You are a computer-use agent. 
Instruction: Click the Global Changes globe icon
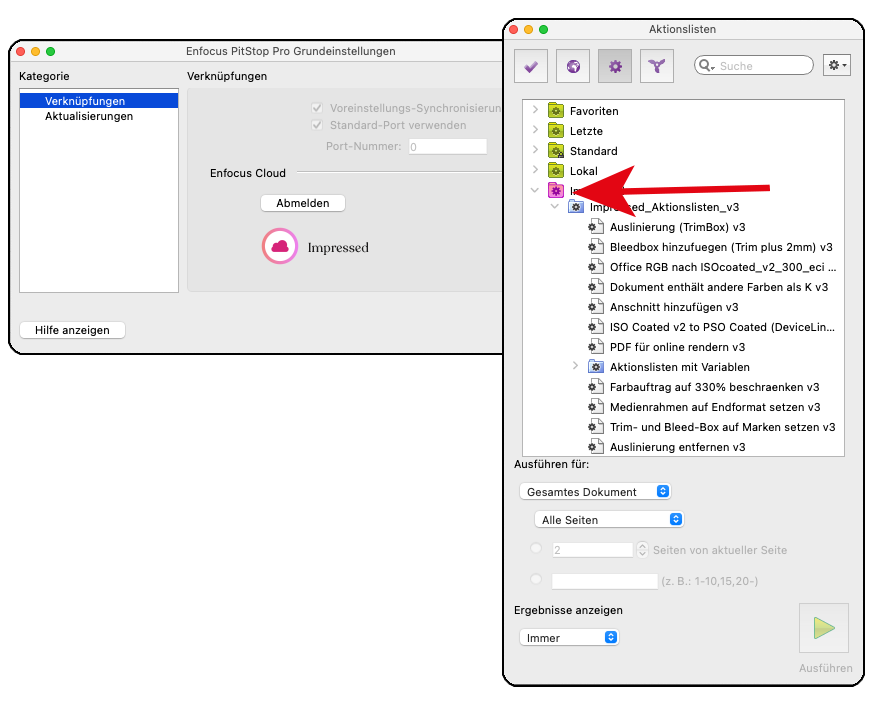[573, 66]
